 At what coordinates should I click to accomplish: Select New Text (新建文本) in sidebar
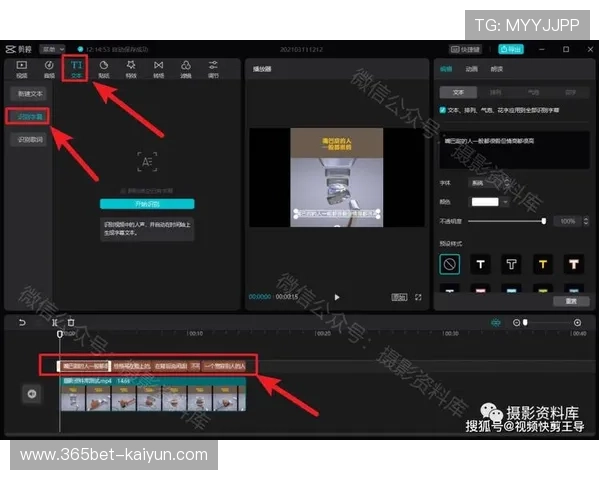coord(30,93)
